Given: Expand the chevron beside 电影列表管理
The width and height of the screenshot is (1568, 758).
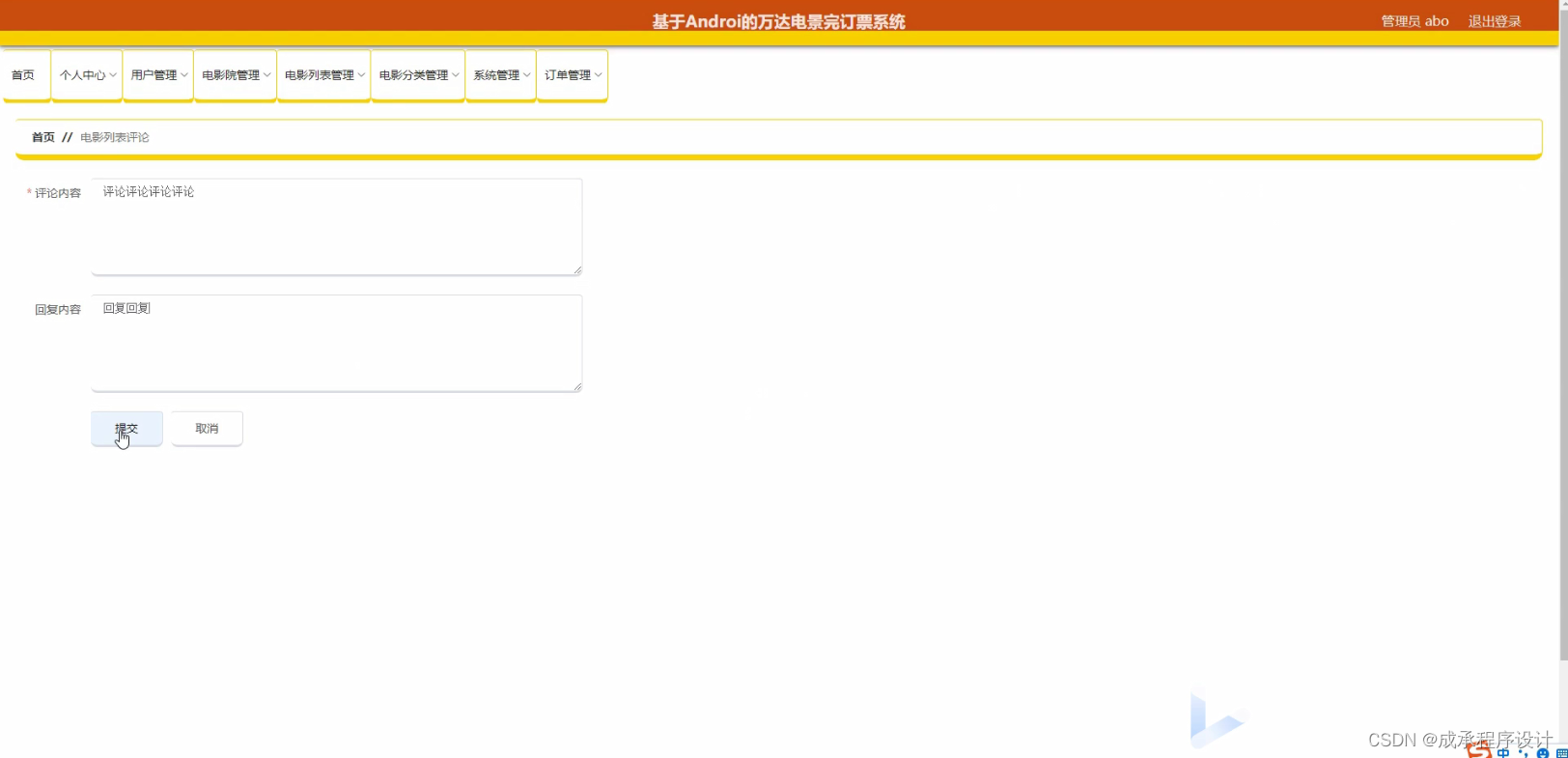Looking at the screenshot, I should [x=361, y=75].
